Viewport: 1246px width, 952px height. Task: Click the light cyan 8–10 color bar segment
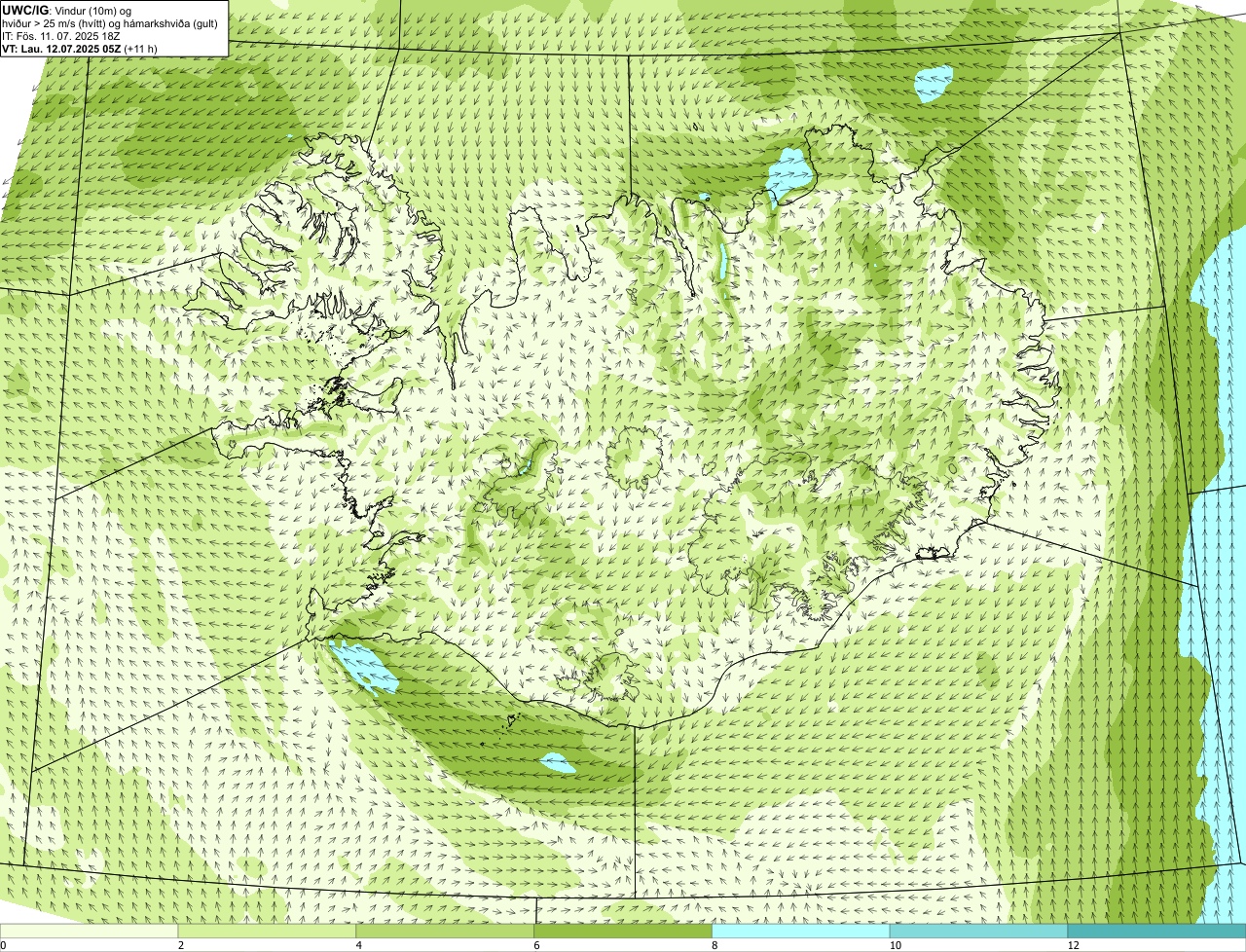tap(802, 931)
